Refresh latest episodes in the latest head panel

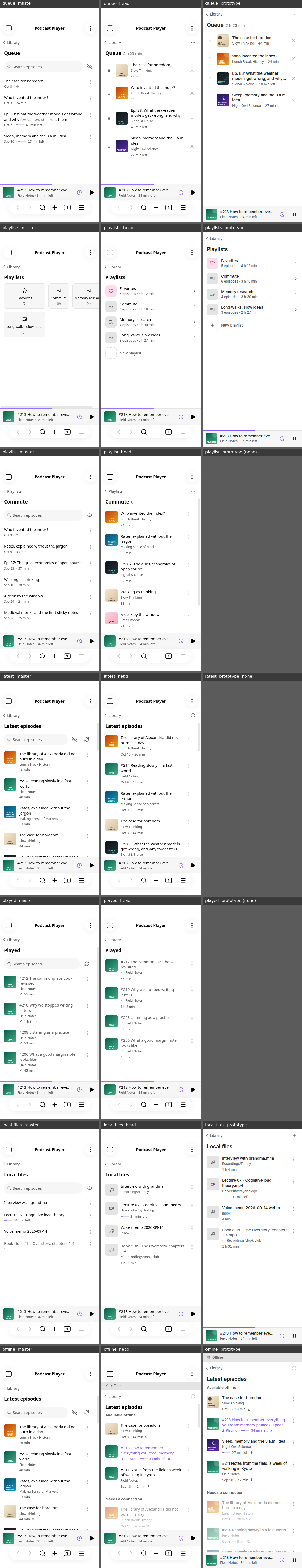pyautogui.click(x=193, y=715)
